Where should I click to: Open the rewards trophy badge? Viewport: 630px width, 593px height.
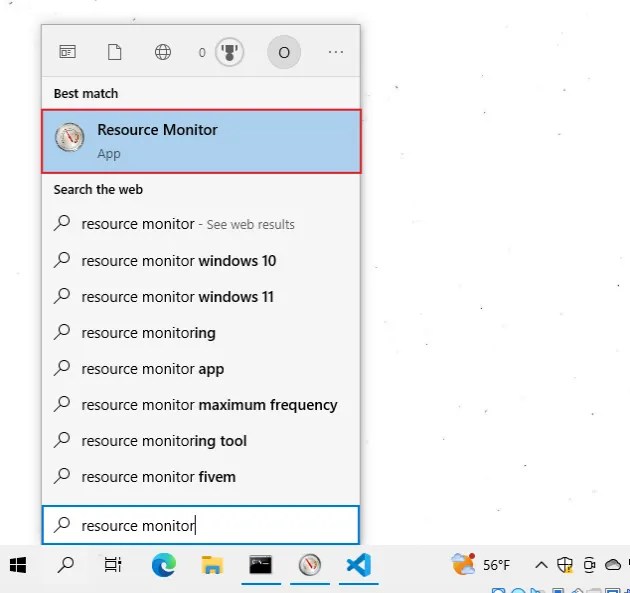point(229,52)
